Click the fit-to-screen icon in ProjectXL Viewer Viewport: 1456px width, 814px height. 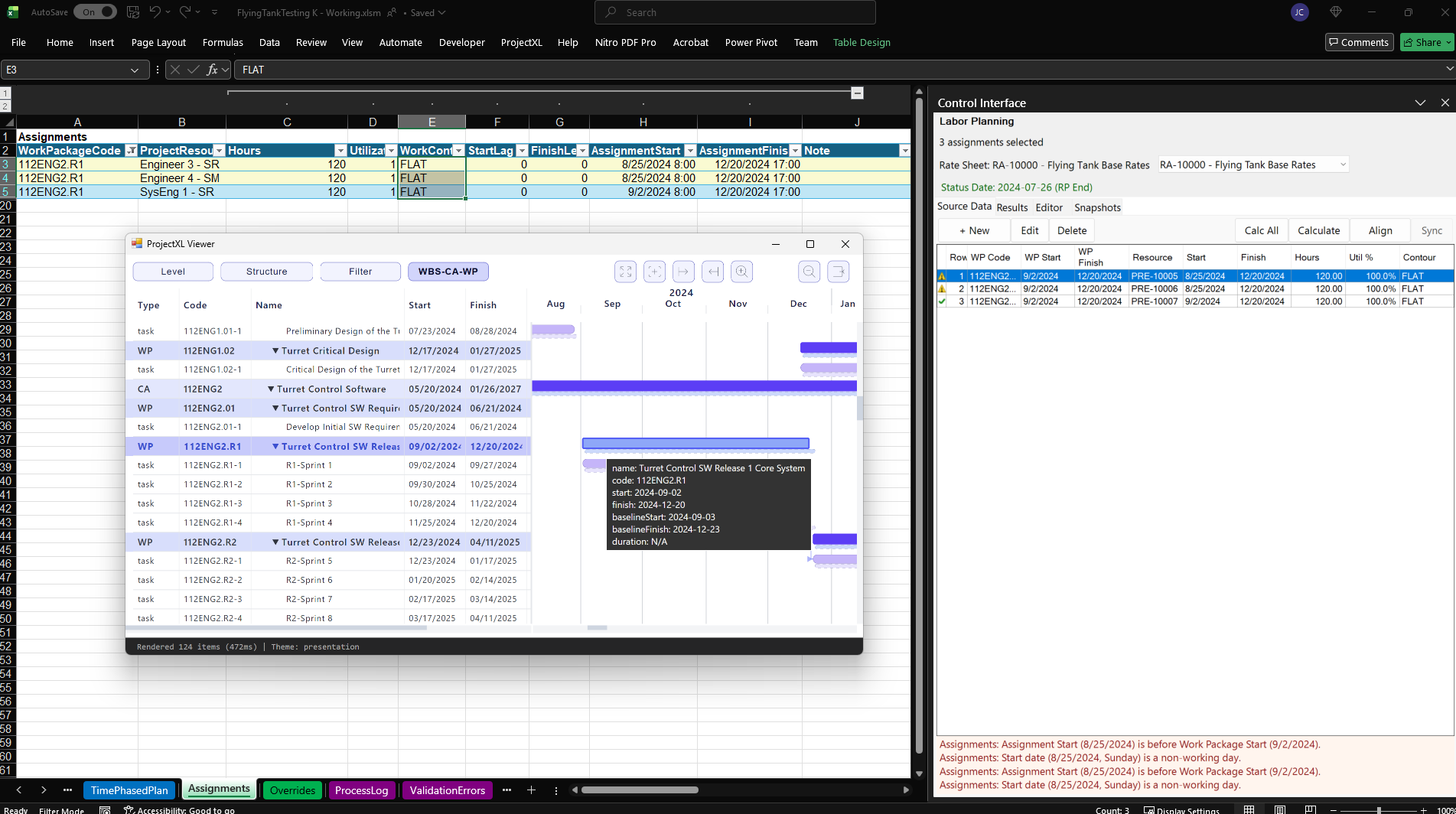pyautogui.click(x=625, y=272)
